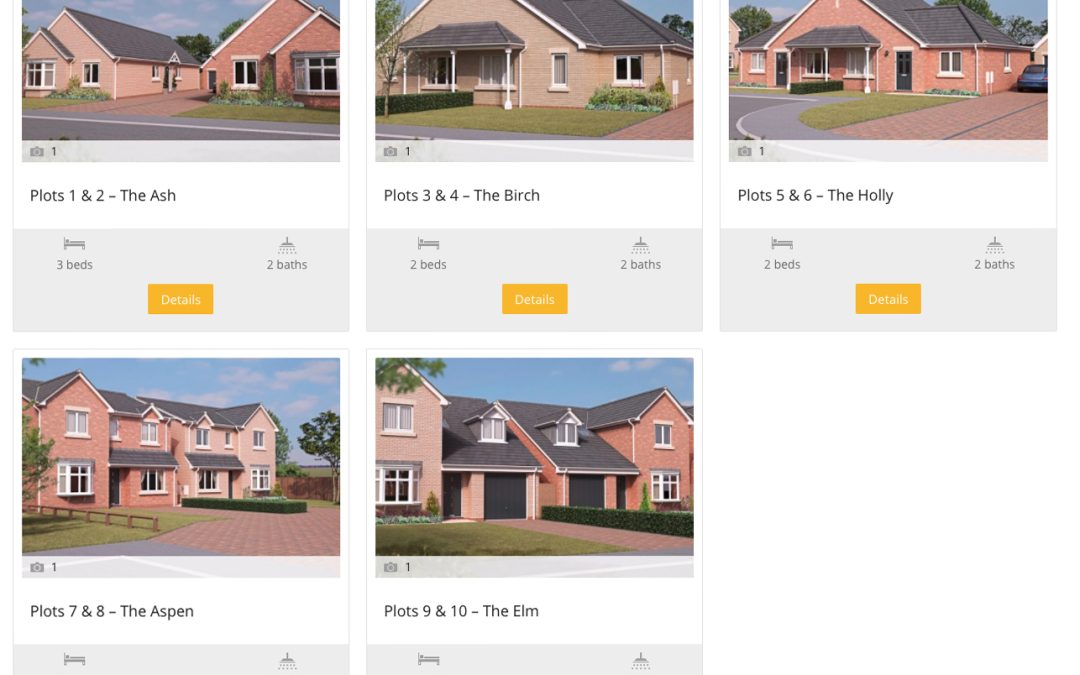Click bed icon under The Ash listing
The image size is (1080, 675).
(74, 244)
